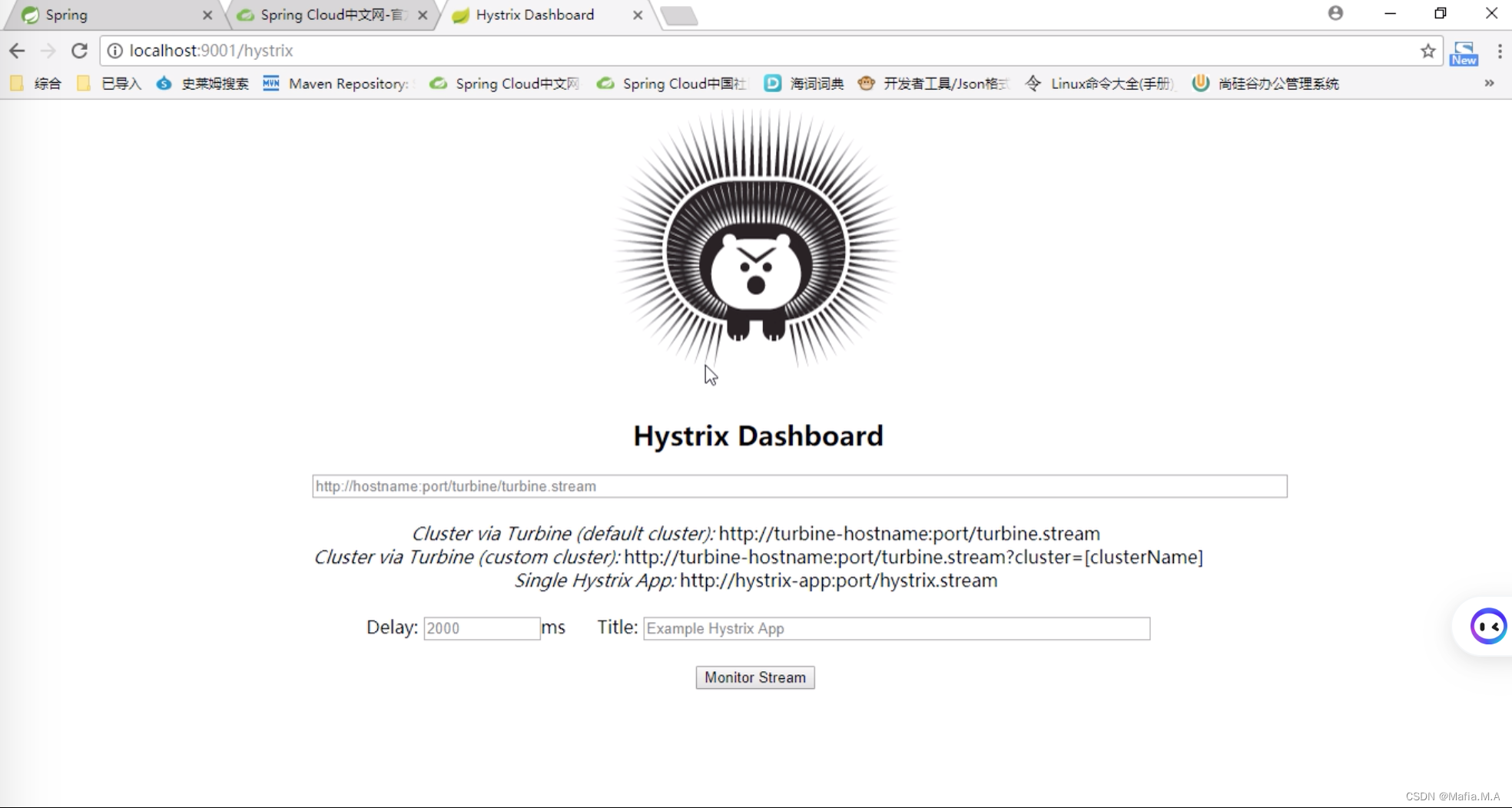This screenshot has width=1512, height=808.
Task: Open the 海词词典 bookmark
Action: coord(804,83)
